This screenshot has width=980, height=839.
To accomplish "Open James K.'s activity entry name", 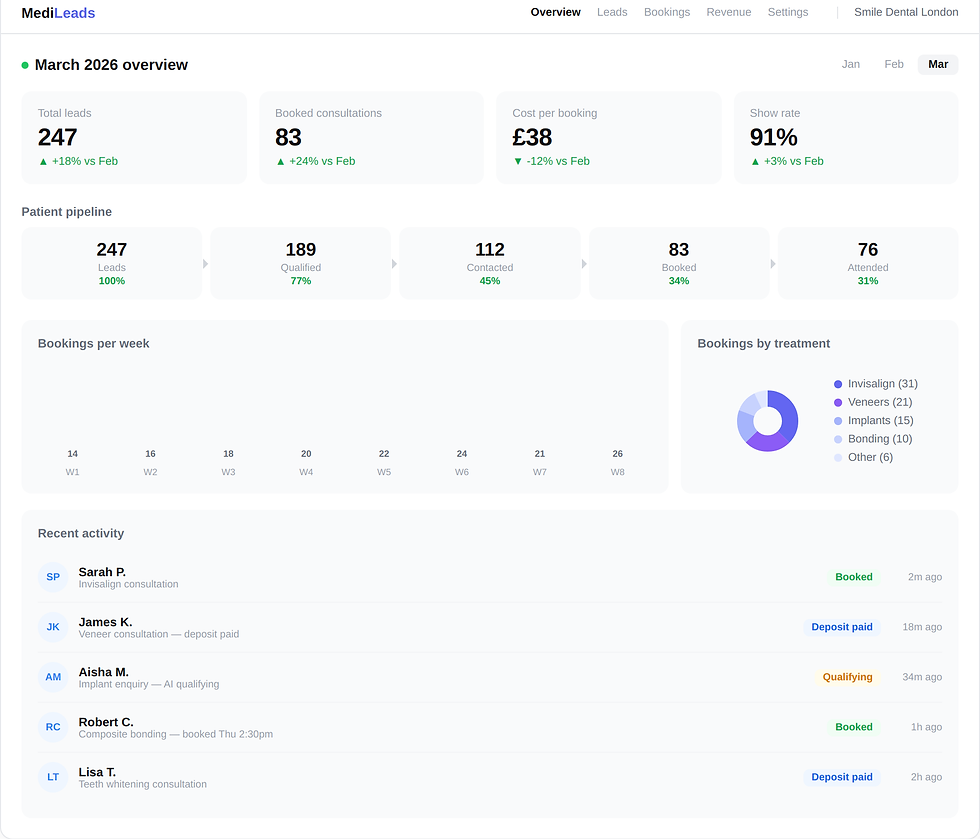I will tap(105, 622).
